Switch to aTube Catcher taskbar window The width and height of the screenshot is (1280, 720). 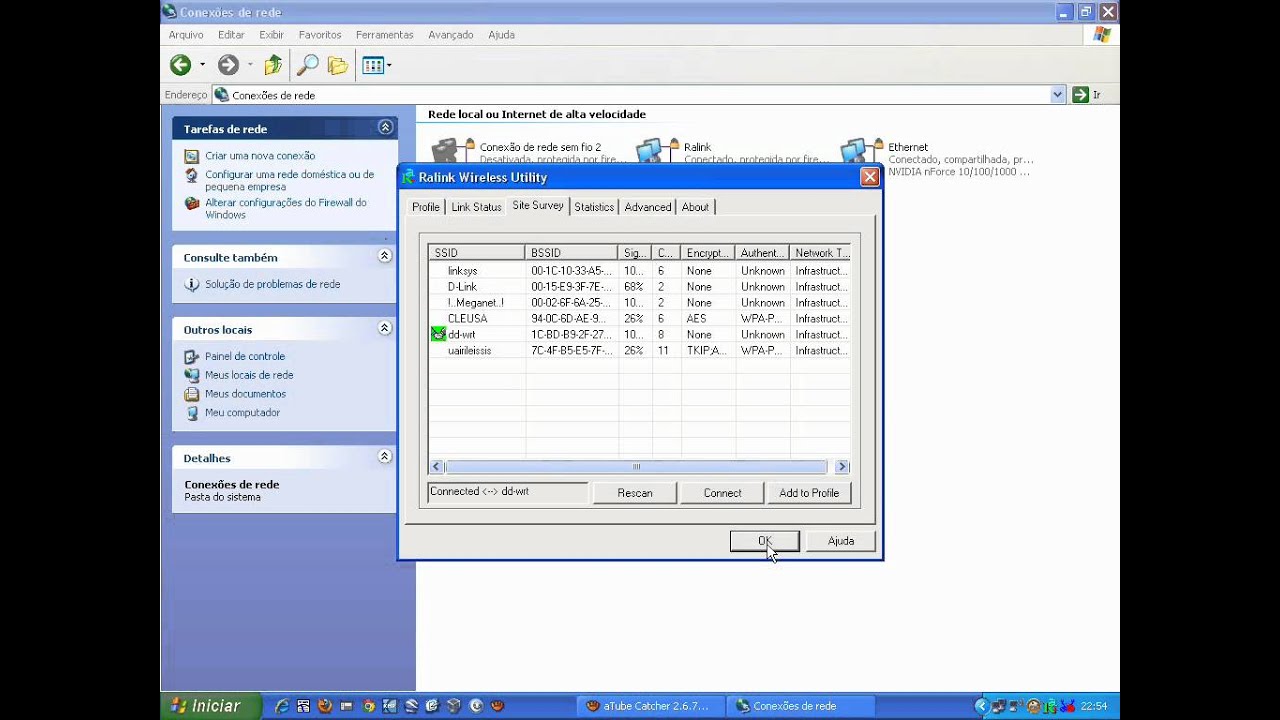point(650,706)
